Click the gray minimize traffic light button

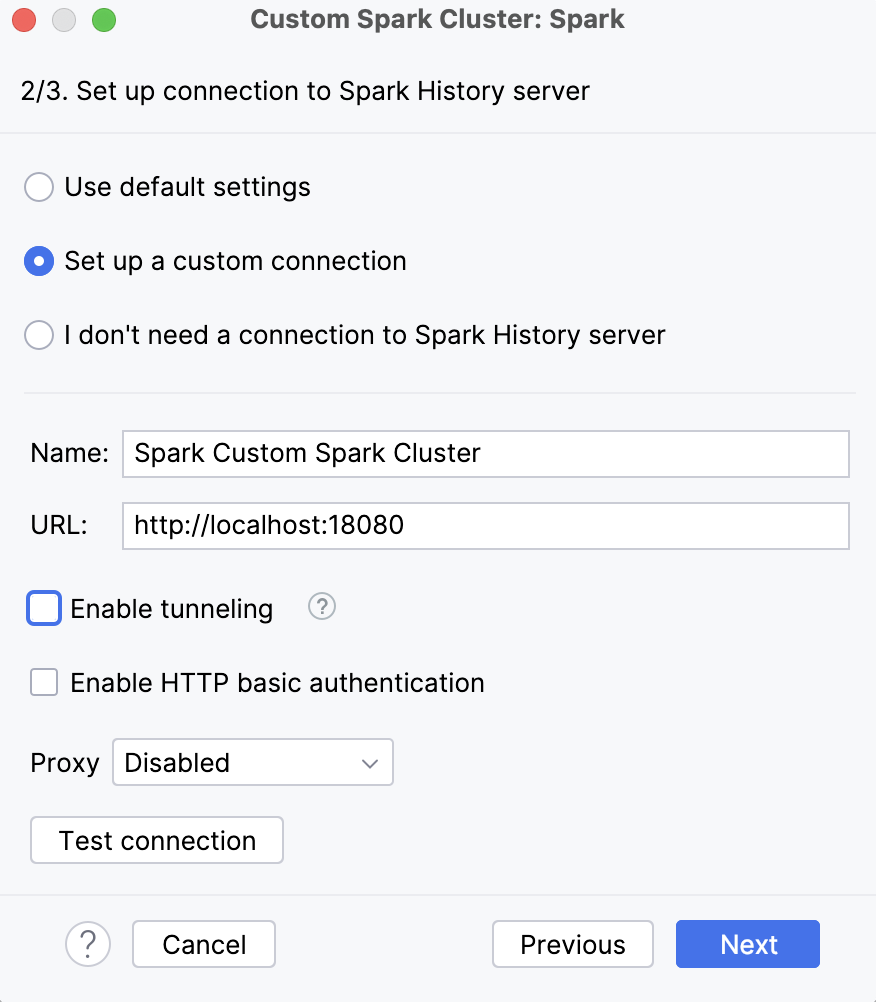coord(64,19)
